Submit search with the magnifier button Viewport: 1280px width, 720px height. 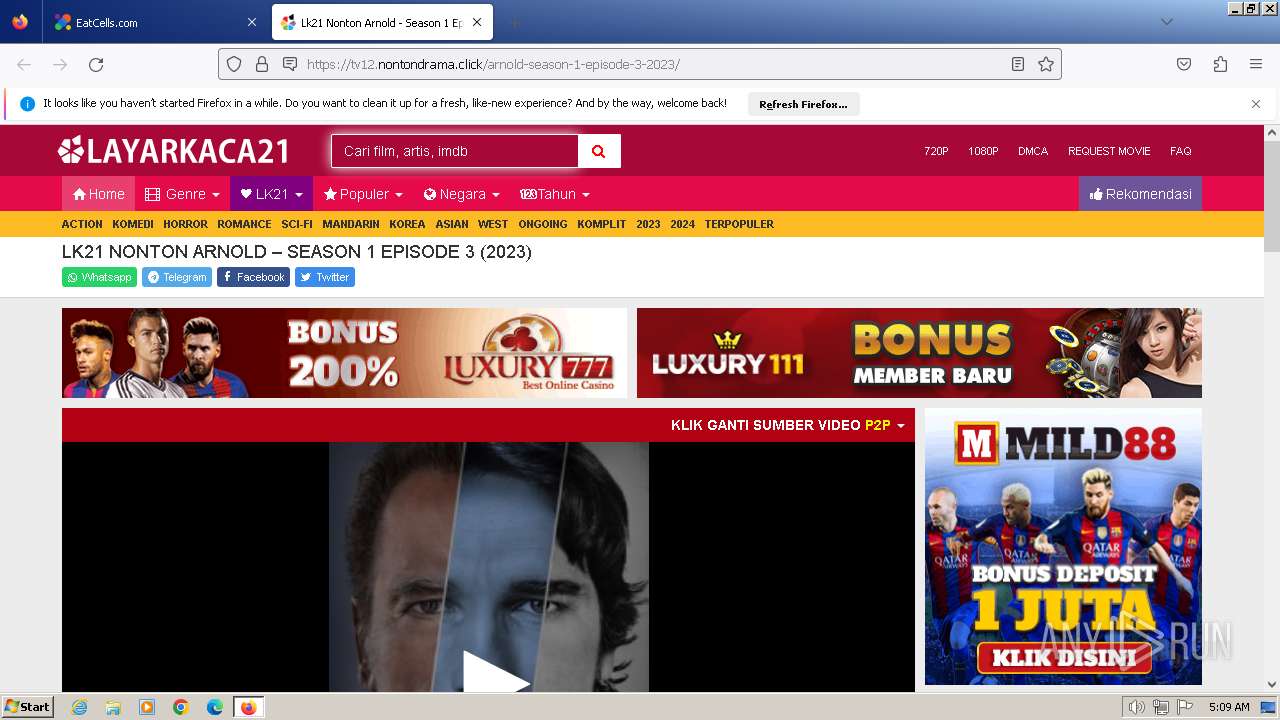(599, 151)
